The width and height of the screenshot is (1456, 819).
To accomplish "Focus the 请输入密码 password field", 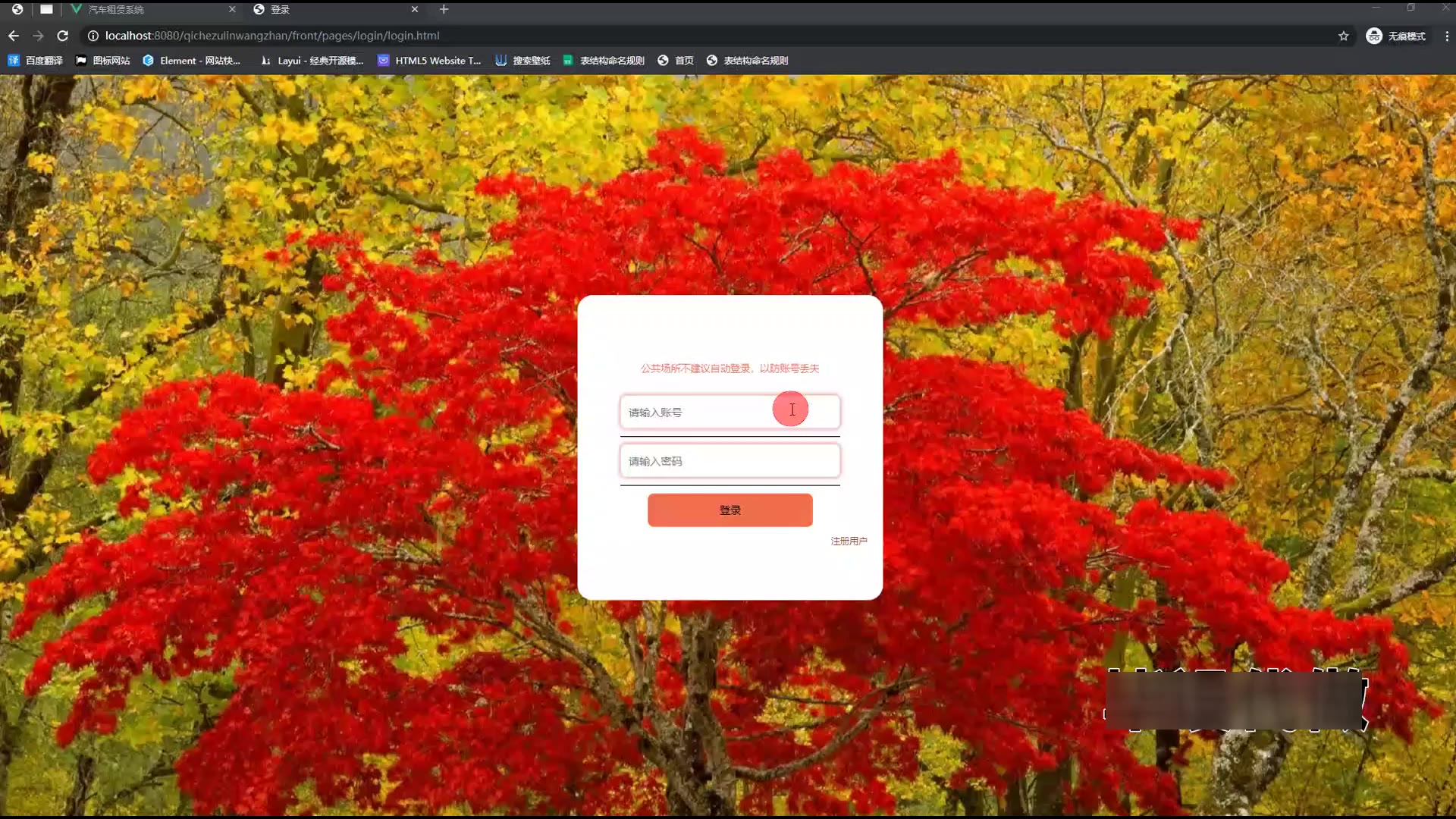I will point(730,461).
